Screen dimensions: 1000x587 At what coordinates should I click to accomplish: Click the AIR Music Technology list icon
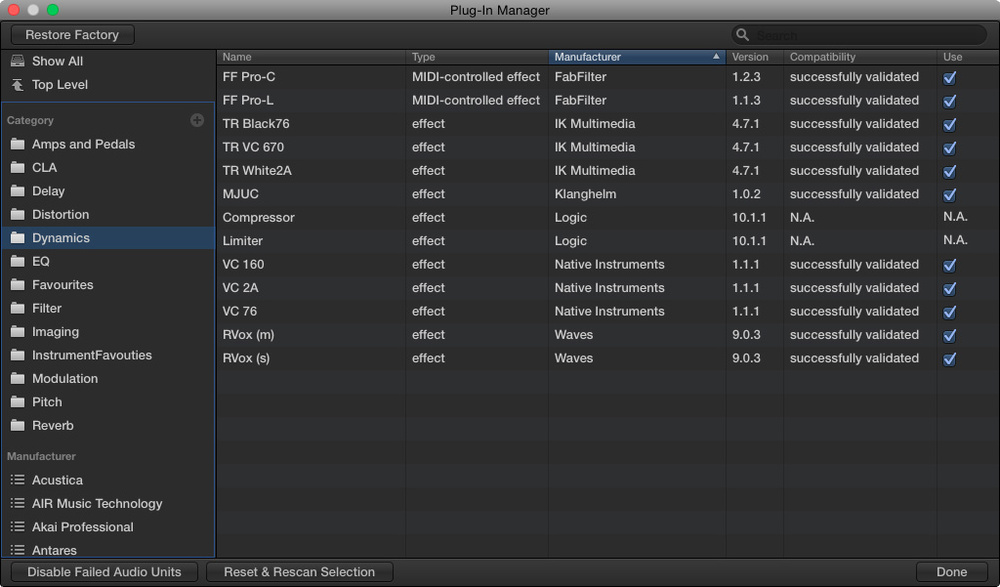click(18, 503)
